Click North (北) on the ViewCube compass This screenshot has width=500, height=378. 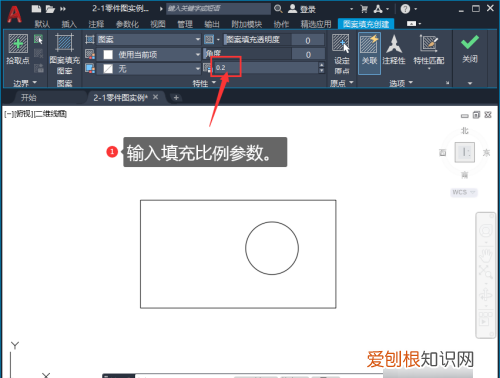click(x=465, y=131)
